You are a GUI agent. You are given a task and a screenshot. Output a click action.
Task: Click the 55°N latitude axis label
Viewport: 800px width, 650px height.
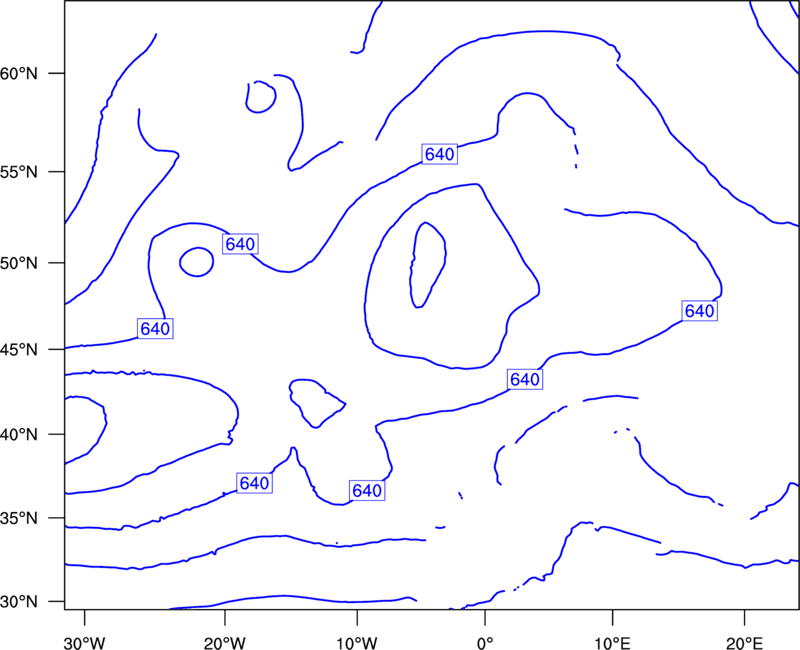pos(19,171)
